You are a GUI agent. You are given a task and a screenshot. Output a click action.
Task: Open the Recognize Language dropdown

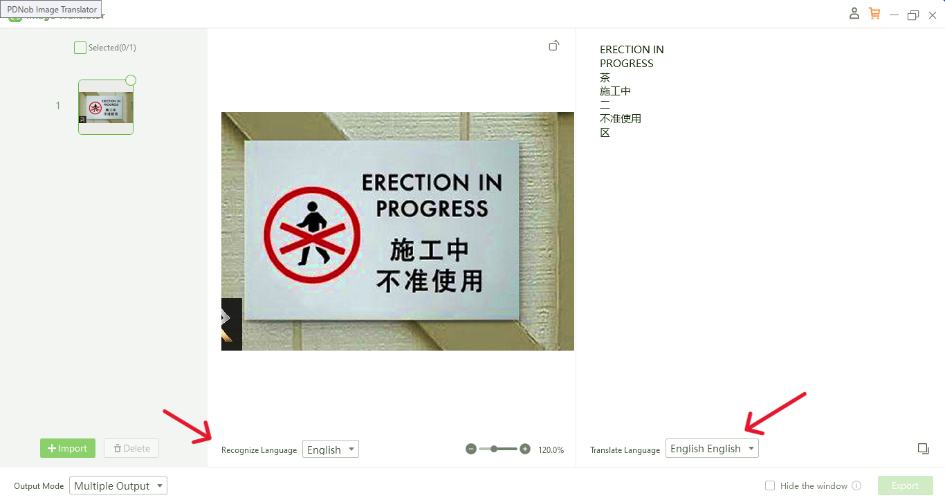pyautogui.click(x=330, y=449)
